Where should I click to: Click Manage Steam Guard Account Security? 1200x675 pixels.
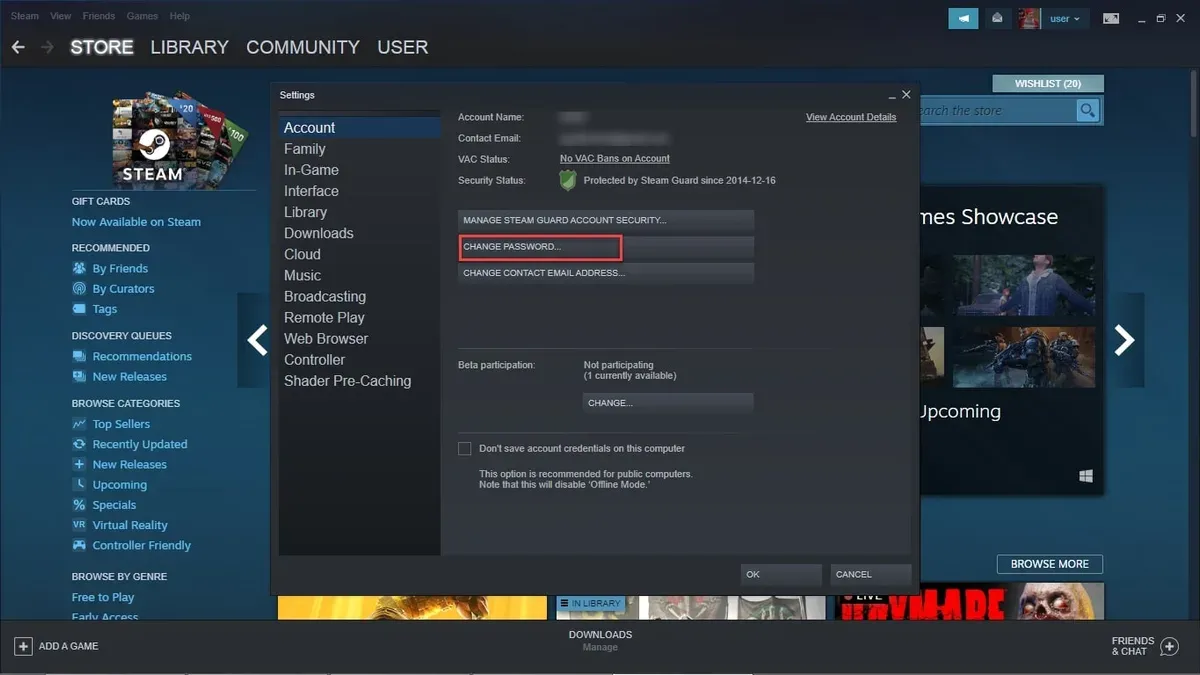[x=606, y=220]
